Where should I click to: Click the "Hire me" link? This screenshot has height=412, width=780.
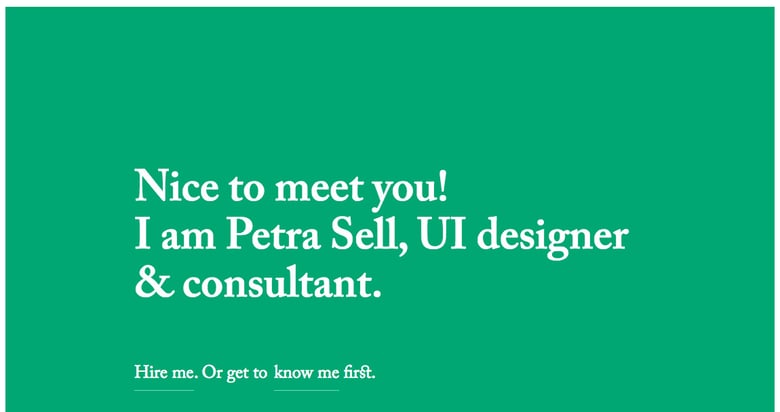point(163,373)
